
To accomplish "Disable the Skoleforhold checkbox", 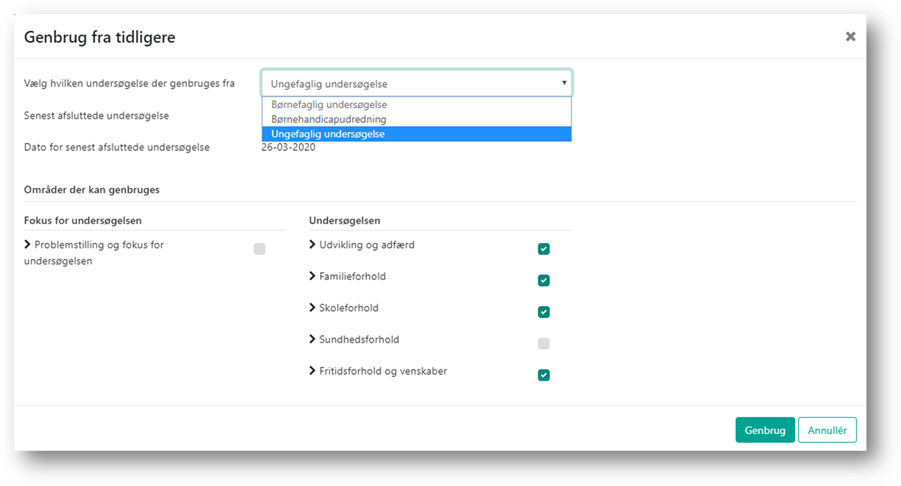I will pos(544,312).
